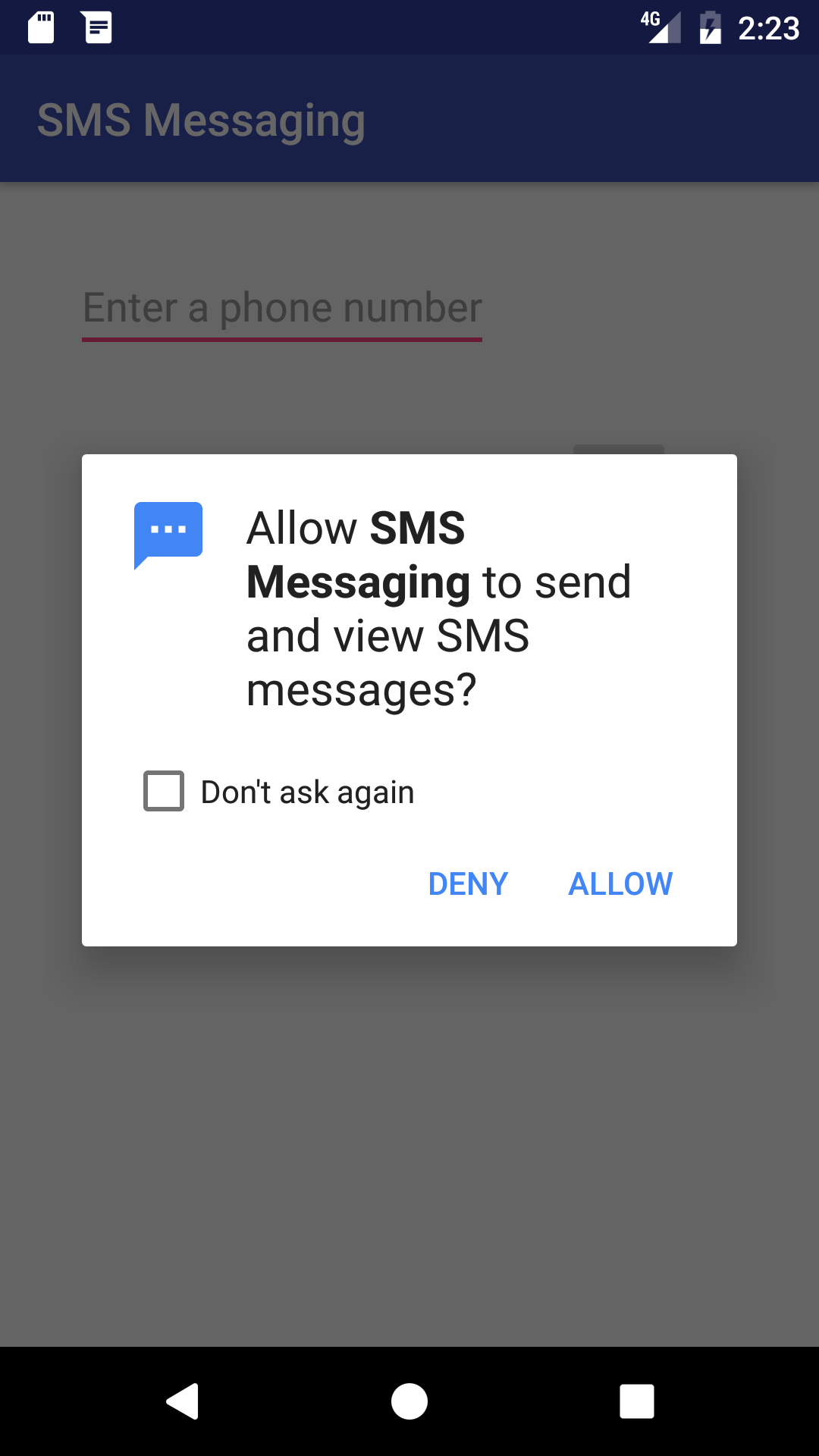819x1456 pixels.
Task: Tap the "Don't ask again" label text
Action: point(307,792)
